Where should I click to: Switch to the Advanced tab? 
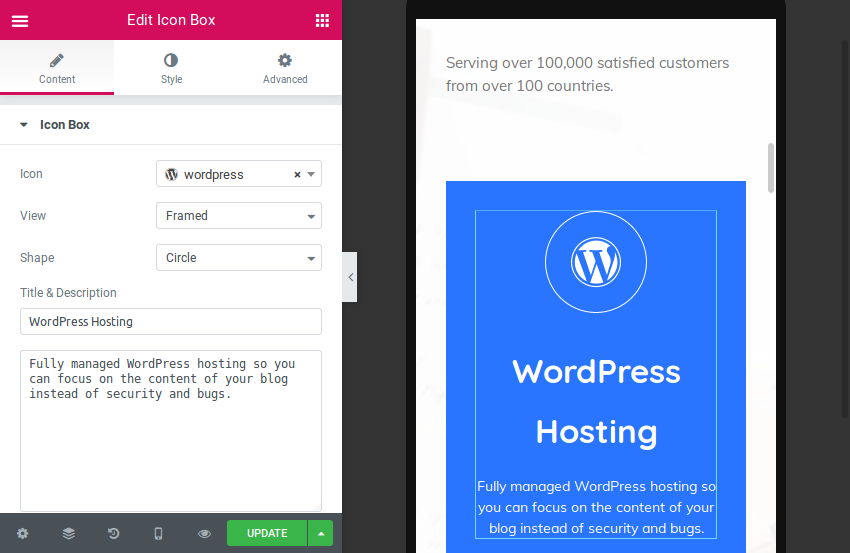285,68
